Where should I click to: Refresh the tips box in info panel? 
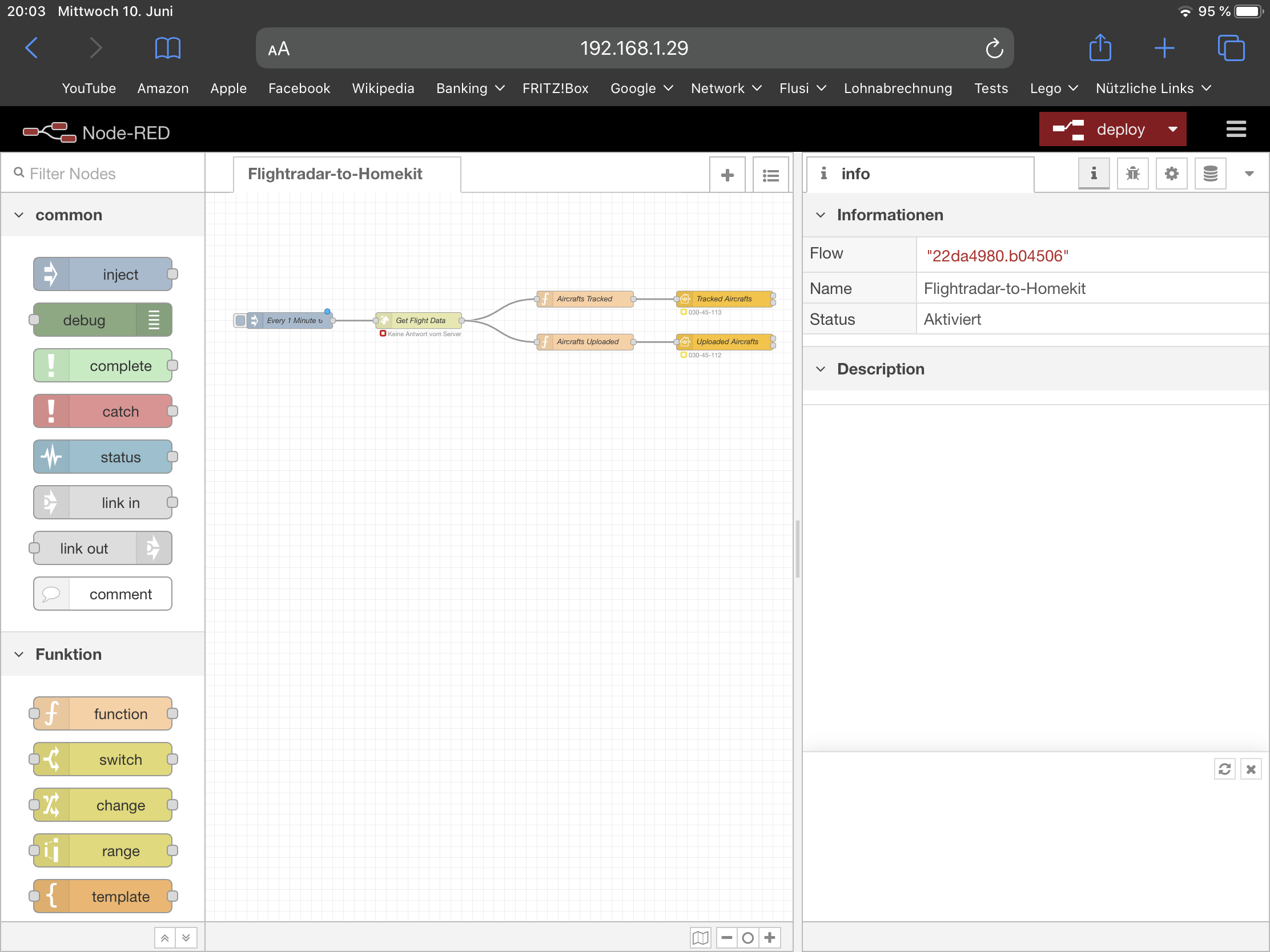1224,769
